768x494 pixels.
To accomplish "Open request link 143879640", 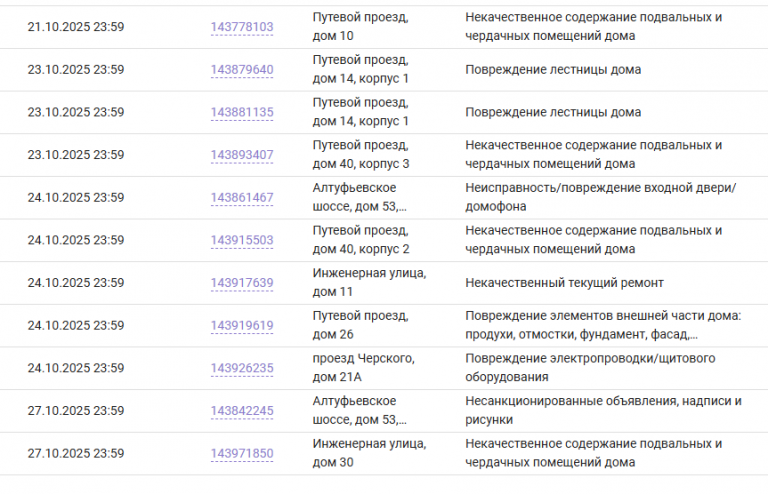I will click(241, 70).
